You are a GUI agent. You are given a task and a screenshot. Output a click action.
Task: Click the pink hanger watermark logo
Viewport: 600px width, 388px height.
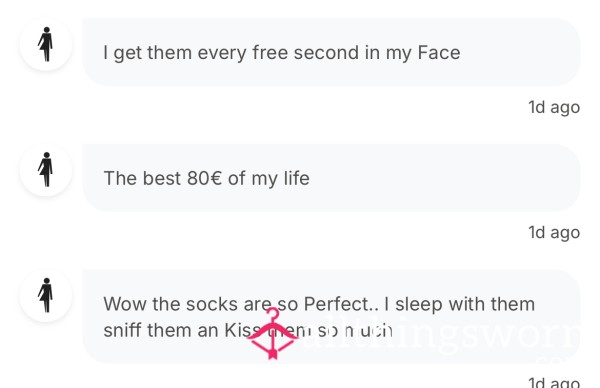[x=272, y=333]
